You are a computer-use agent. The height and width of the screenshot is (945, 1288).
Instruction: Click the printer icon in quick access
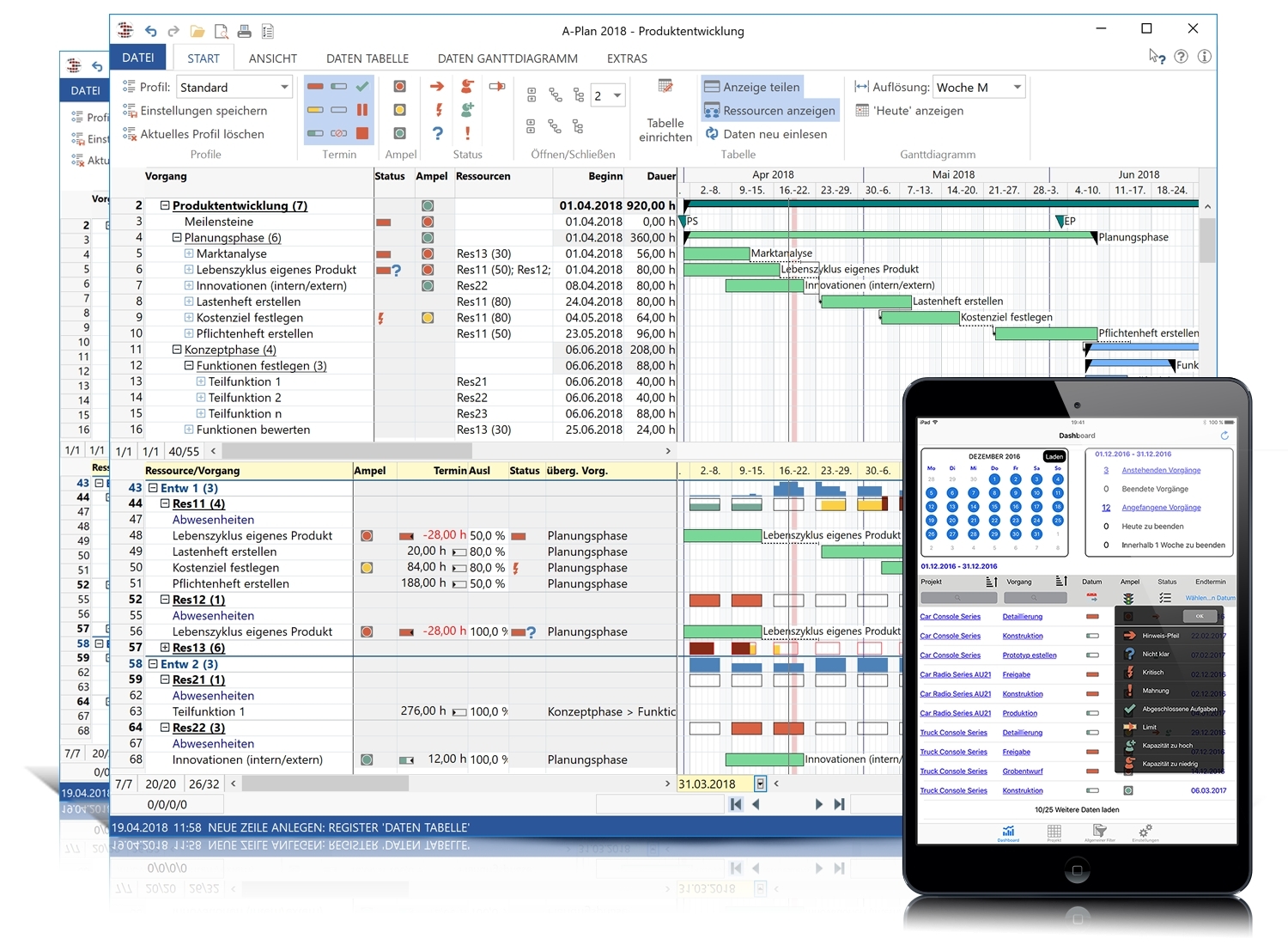[x=245, y=31]
